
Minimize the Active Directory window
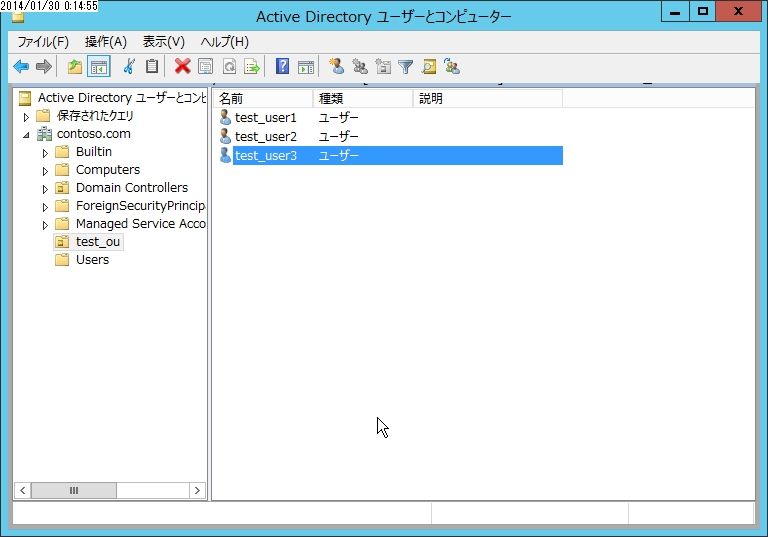coord(675,11)
